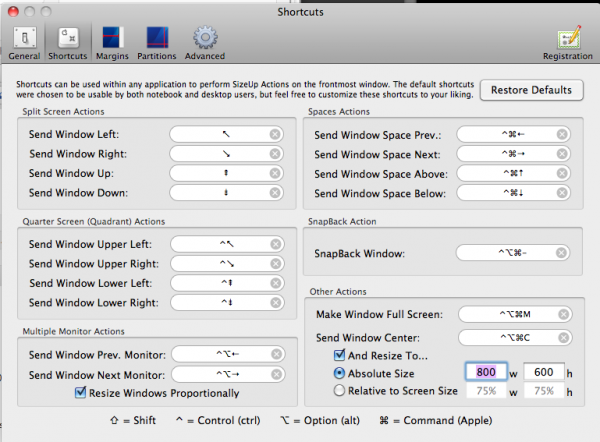The height and width of the screenshot is (442, 600).
Task: Click the absolute width field showing 800
Action: (486, 372)
